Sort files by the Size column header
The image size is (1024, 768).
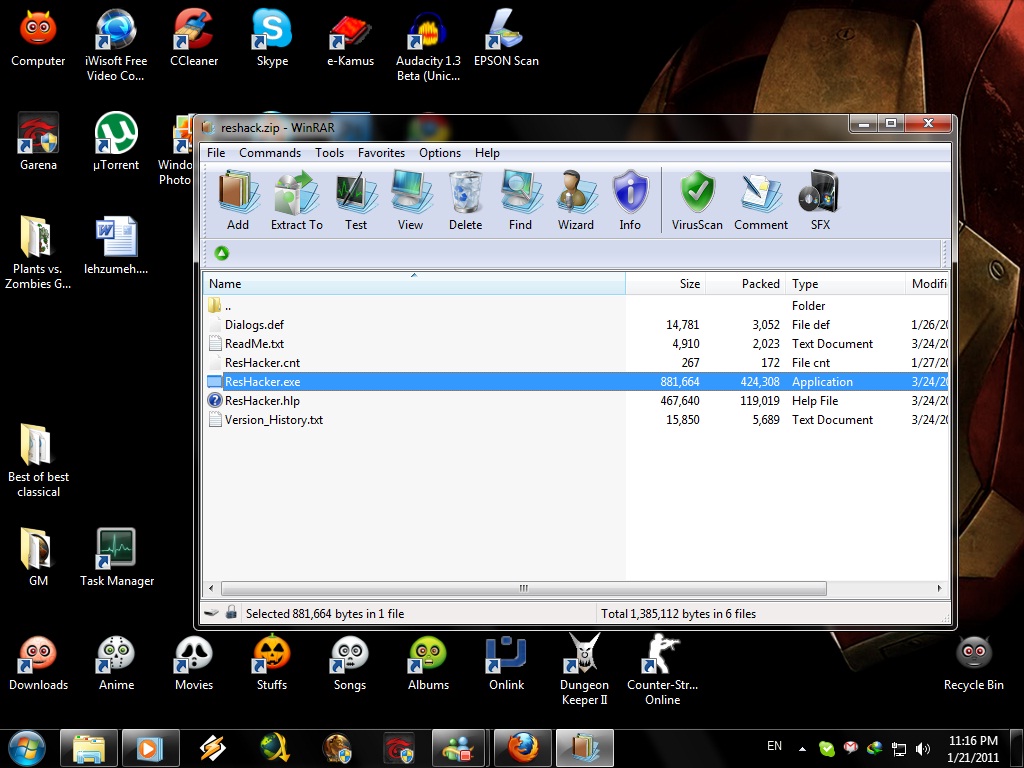665,283
